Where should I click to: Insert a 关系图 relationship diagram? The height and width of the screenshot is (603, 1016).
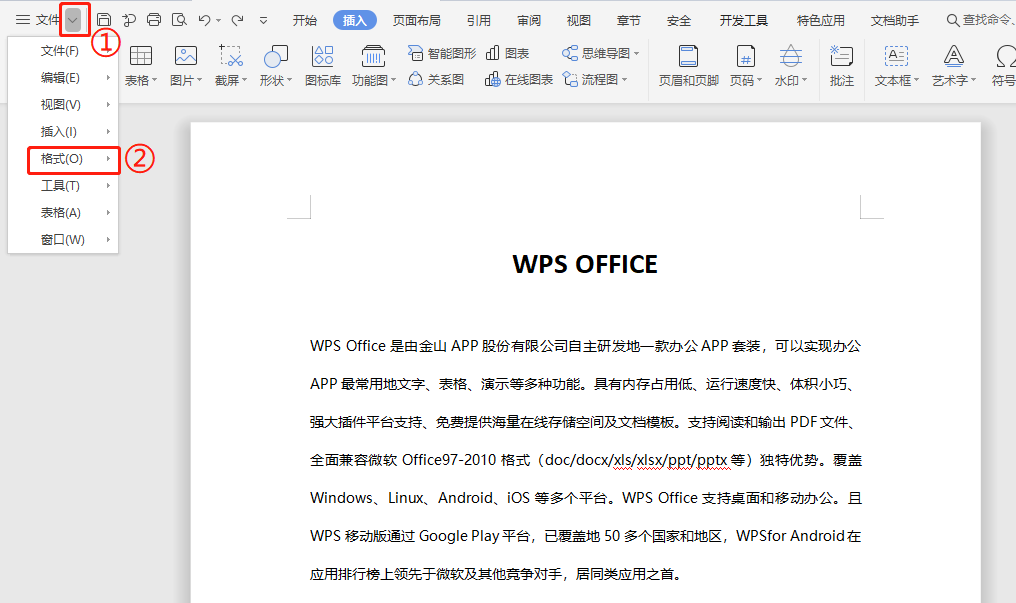(x=436, y=80)
